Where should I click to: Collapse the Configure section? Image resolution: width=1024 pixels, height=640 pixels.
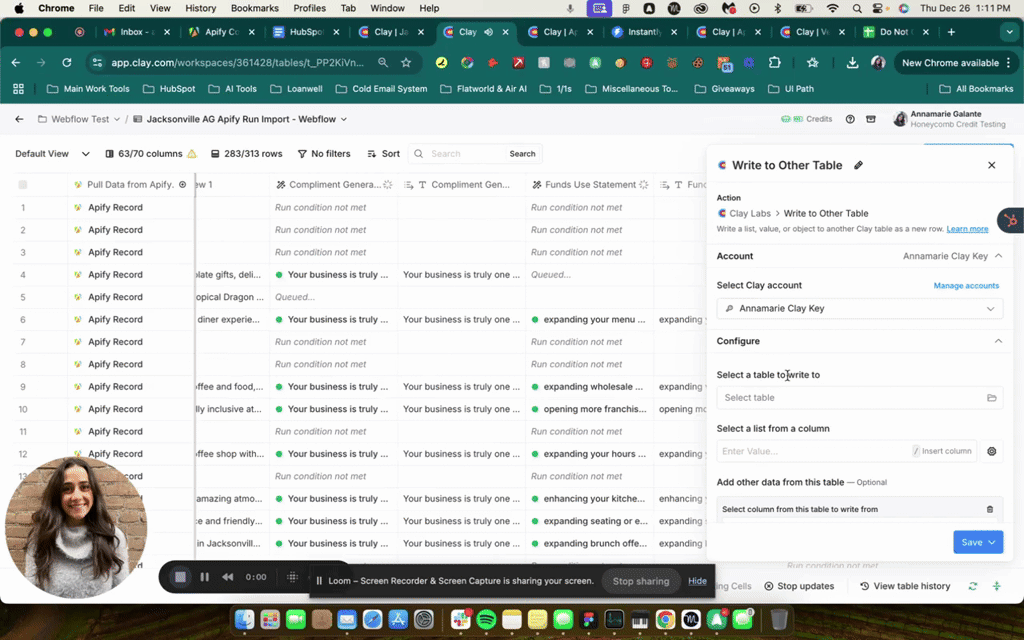click(998, 341)
